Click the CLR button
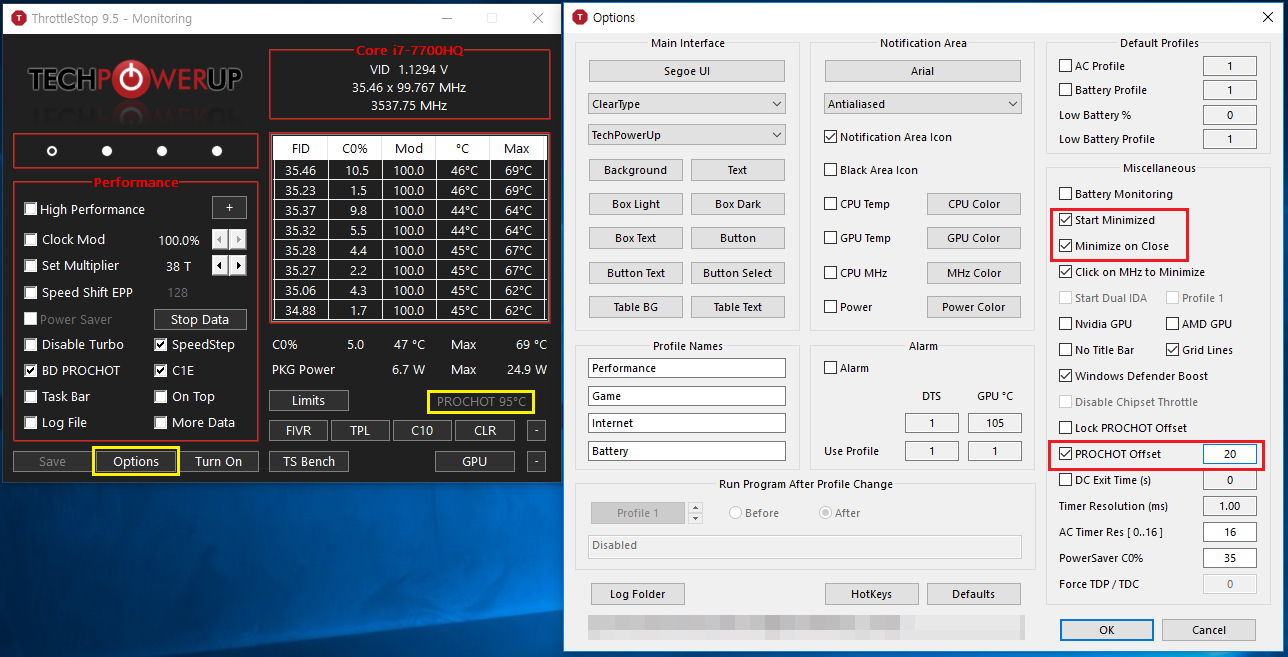1288x657 pixels. 485,431
